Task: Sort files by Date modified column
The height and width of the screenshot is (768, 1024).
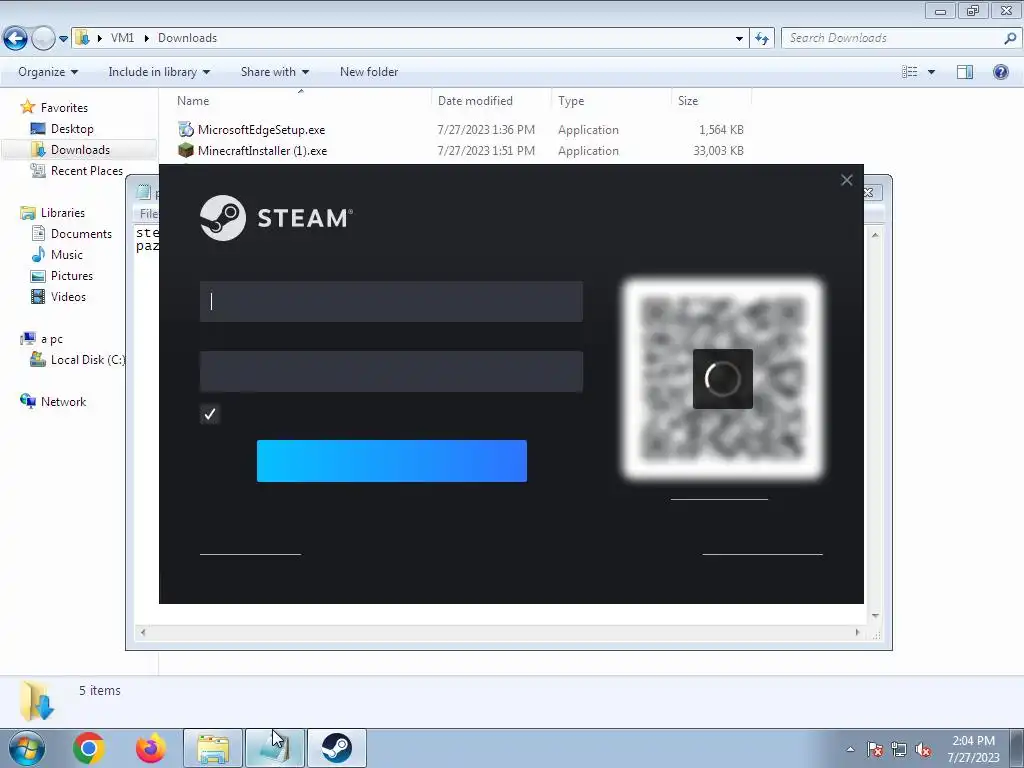Action: pos(475,101)
